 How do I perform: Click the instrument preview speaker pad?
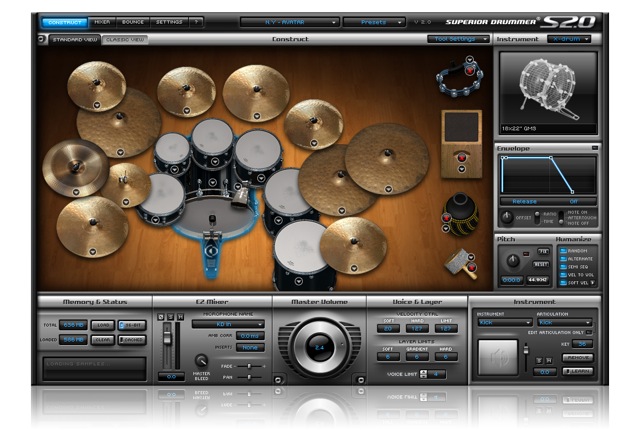498,357
